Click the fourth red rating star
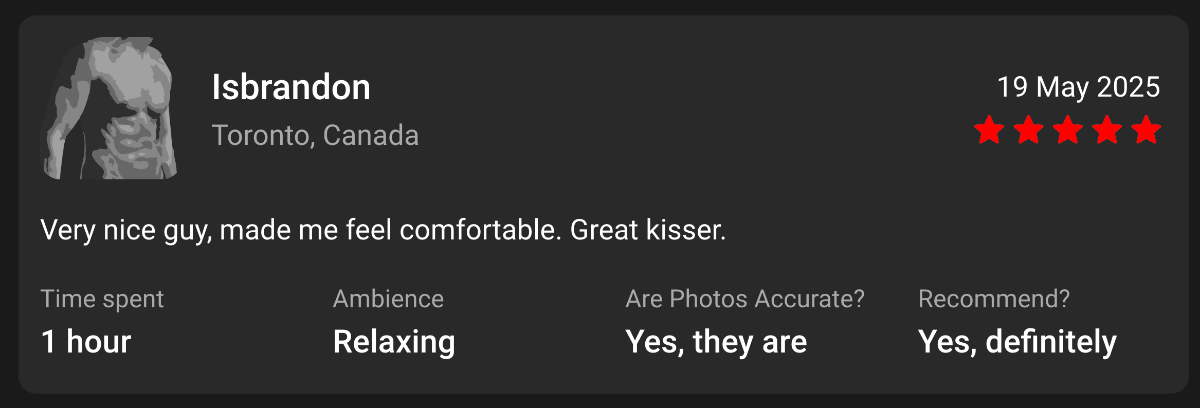Screen dimensions: 1200x408 pyautogui.click(x=1107, y=131)
